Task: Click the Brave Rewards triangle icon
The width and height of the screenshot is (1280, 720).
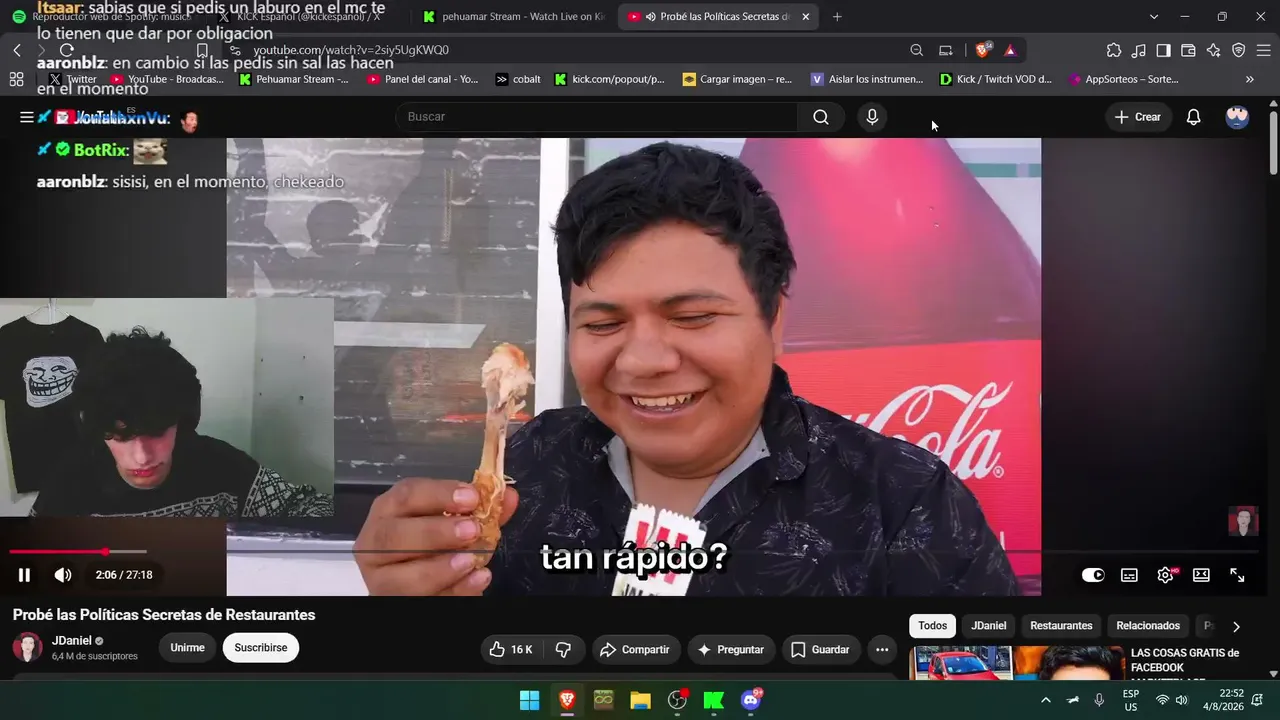Action: (1010, 50)
